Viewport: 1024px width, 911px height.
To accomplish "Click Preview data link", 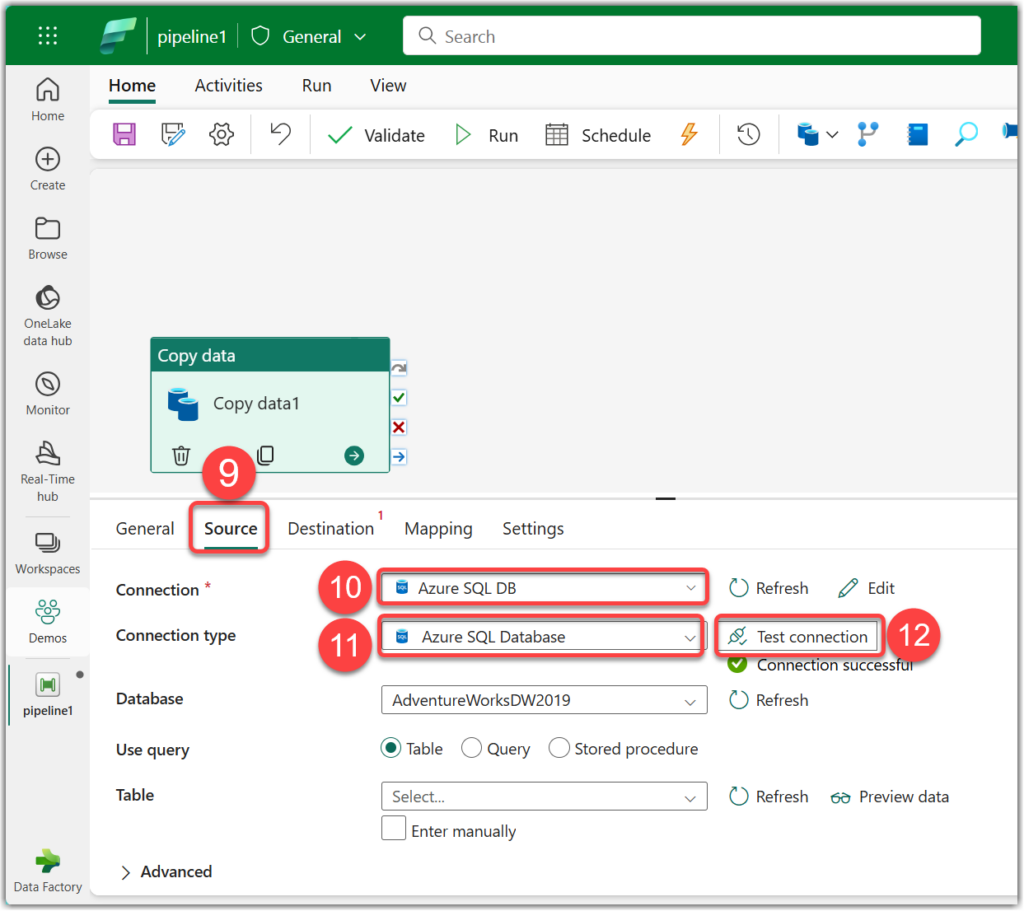I will 889,797.
